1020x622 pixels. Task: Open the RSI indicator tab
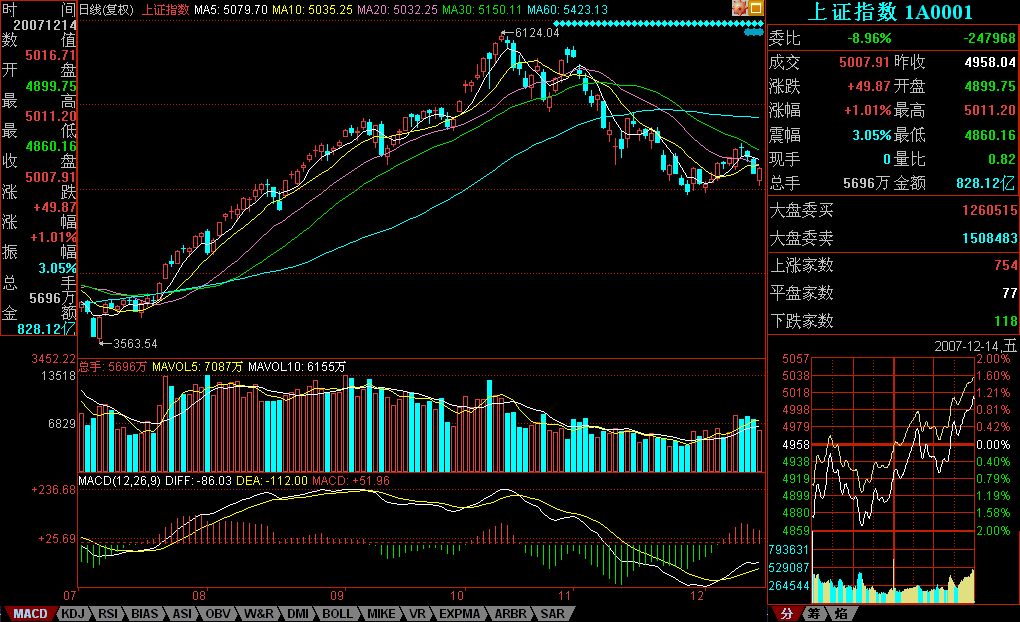[108, 613]
